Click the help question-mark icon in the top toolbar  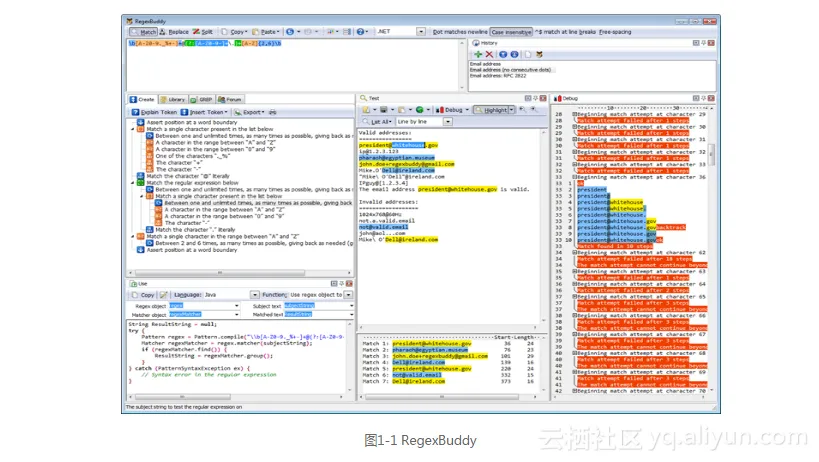click(x=360, y=32)
